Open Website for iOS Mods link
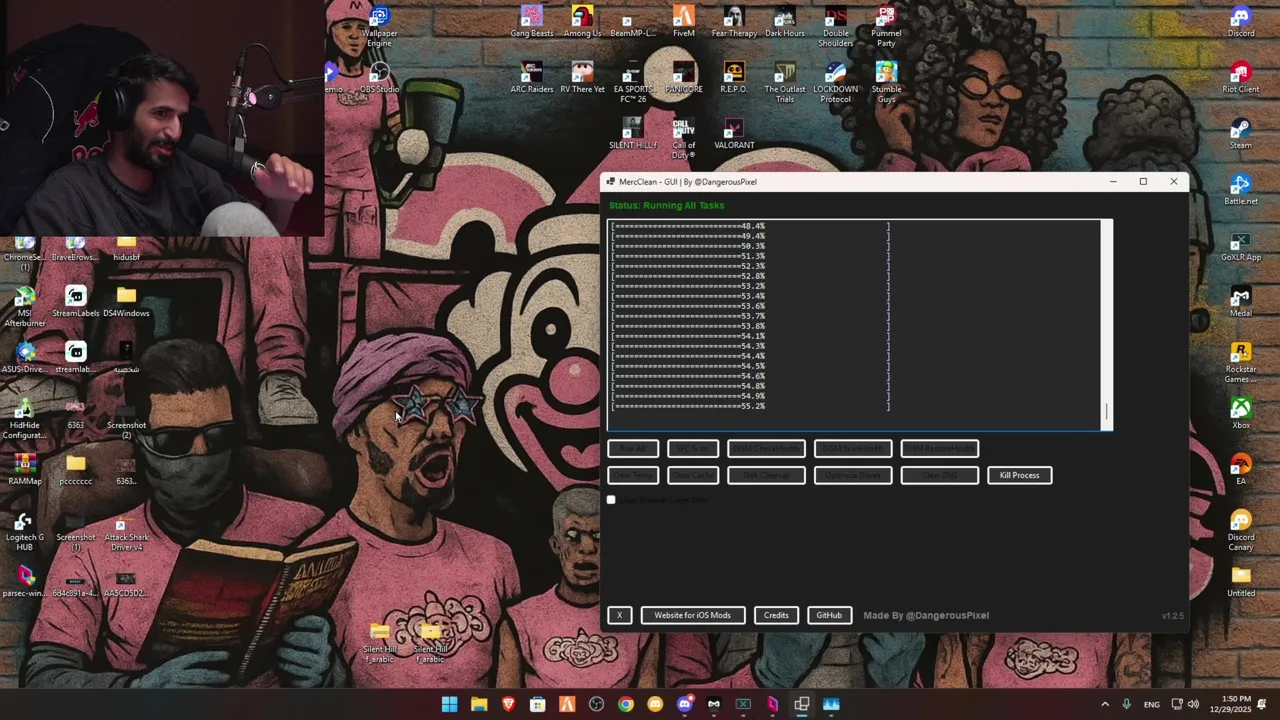Image resolution: width=1280 pixels, height=720 pixels. [x=692, y=615]
